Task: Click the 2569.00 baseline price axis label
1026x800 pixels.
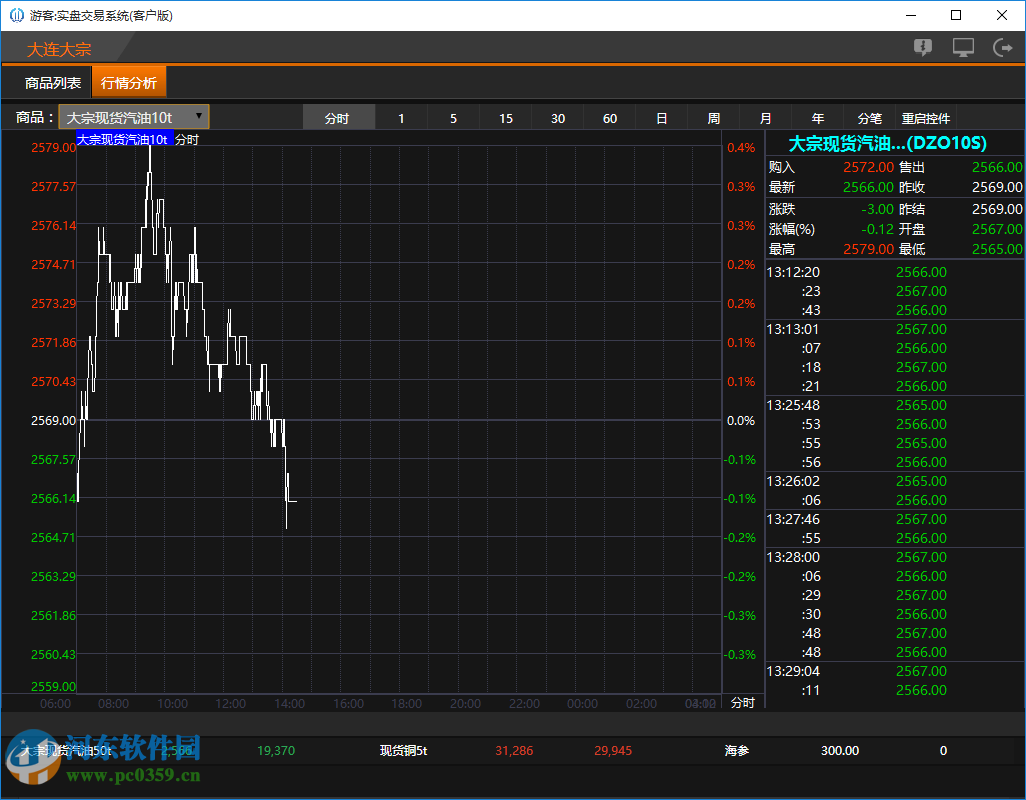Action: point(54,421)
